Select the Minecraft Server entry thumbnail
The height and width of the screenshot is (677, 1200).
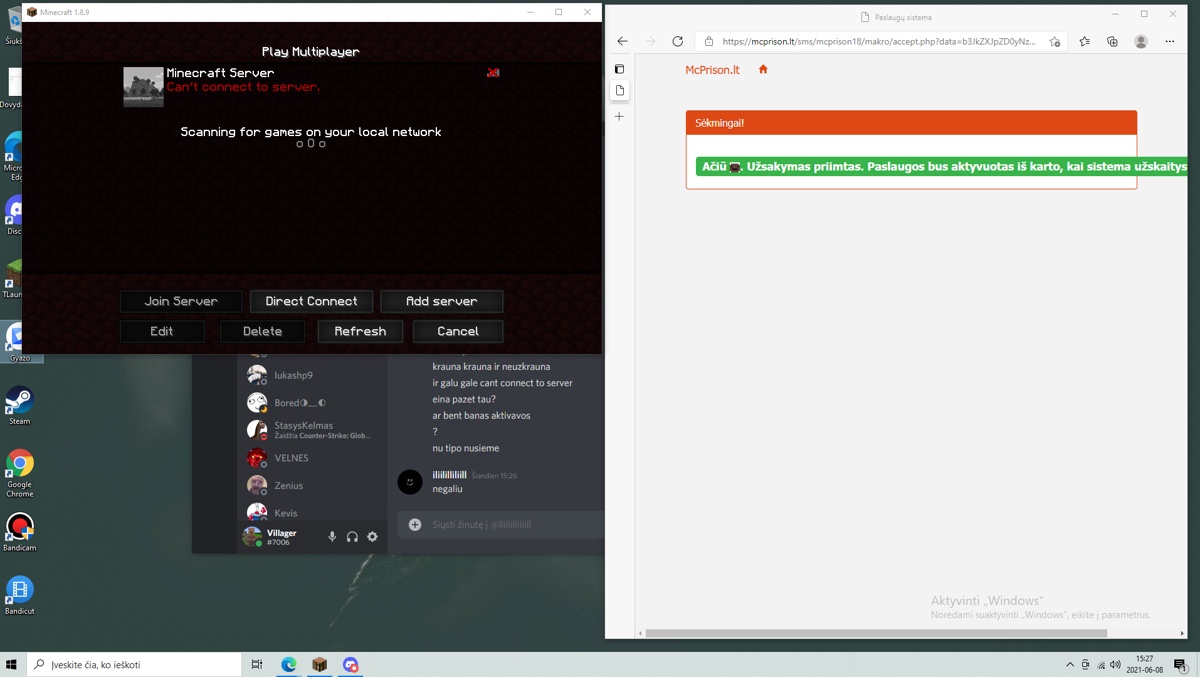click(143, 87)
